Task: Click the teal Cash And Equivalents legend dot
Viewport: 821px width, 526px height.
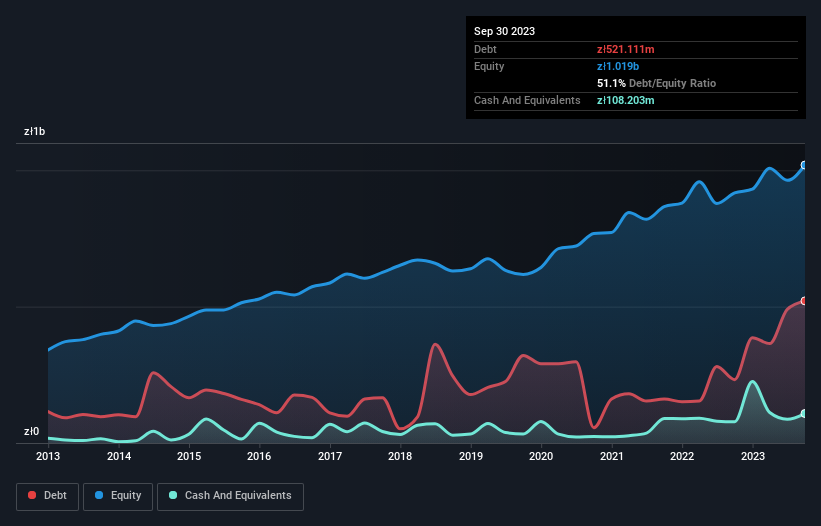Action: [x=173, y=495]
